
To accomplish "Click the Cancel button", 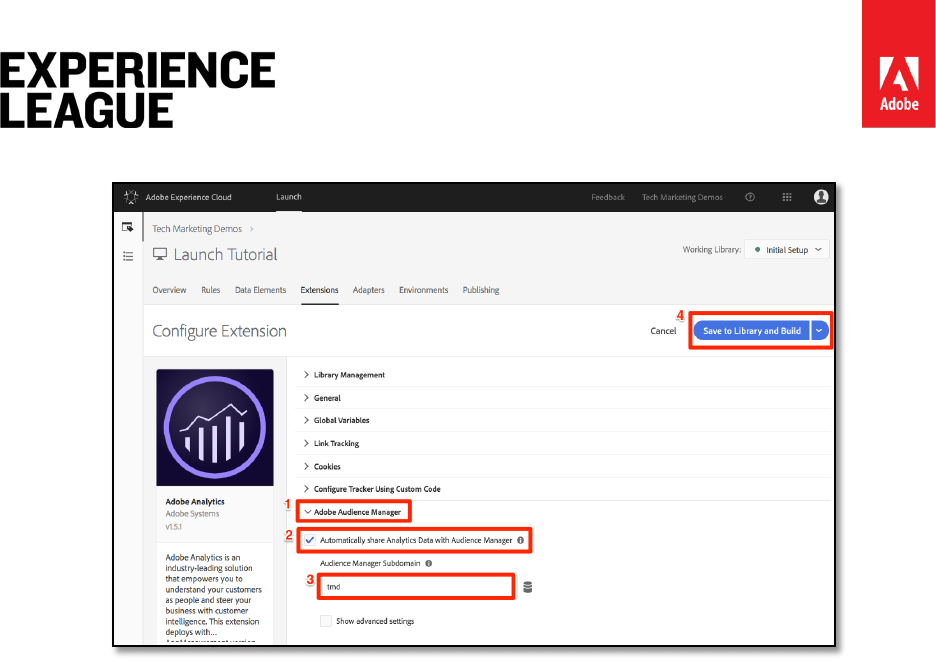I will click(x=663, y=331).
